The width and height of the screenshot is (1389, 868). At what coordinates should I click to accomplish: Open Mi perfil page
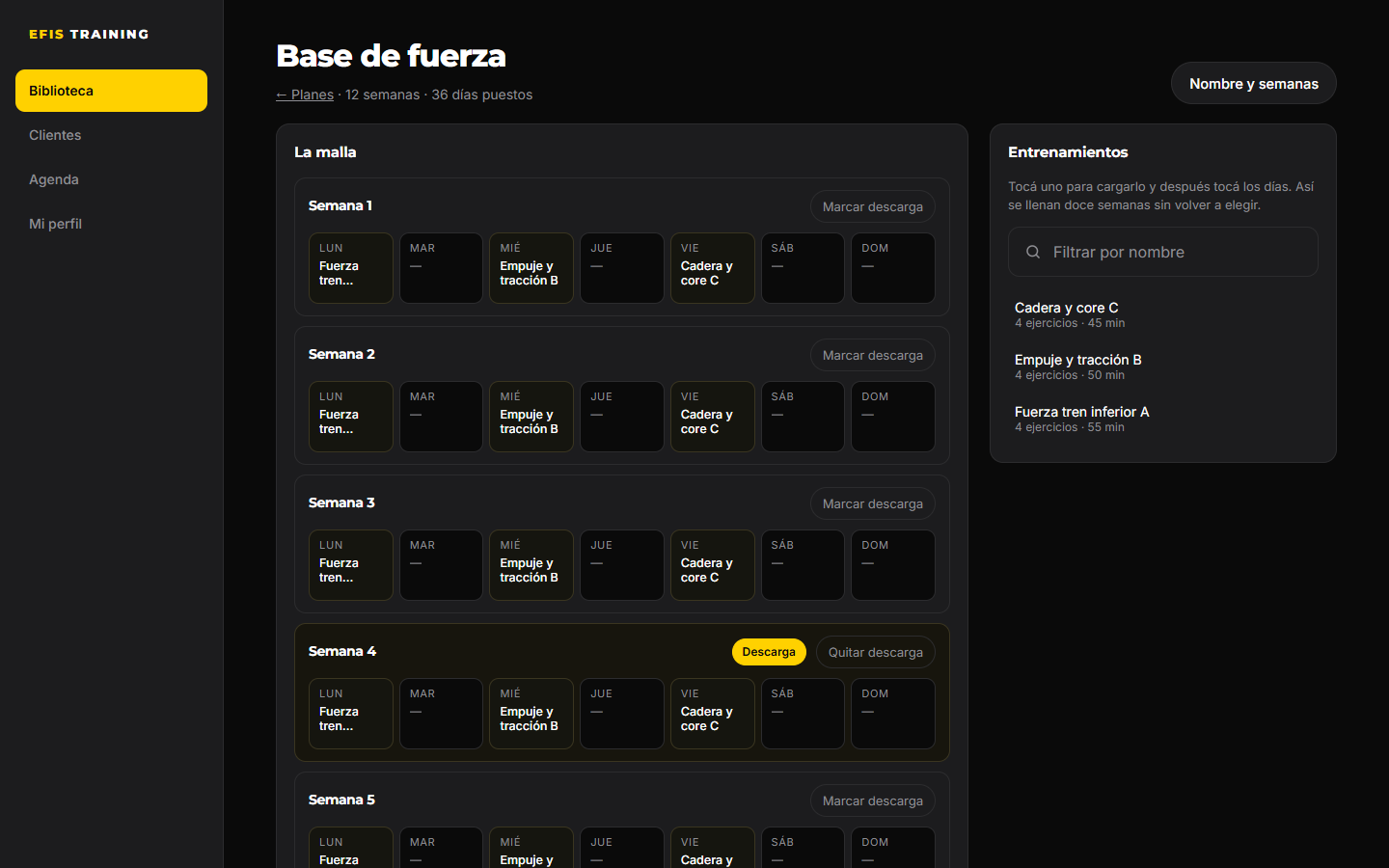[x=111, y=224]
